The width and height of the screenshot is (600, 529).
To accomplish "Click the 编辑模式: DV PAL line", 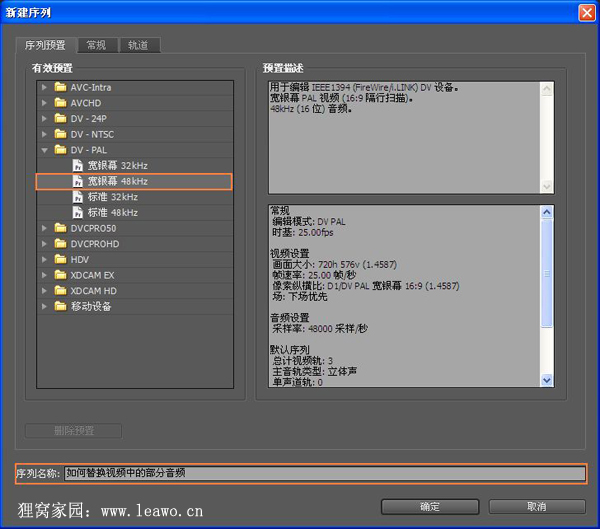I will click(309, 222).
